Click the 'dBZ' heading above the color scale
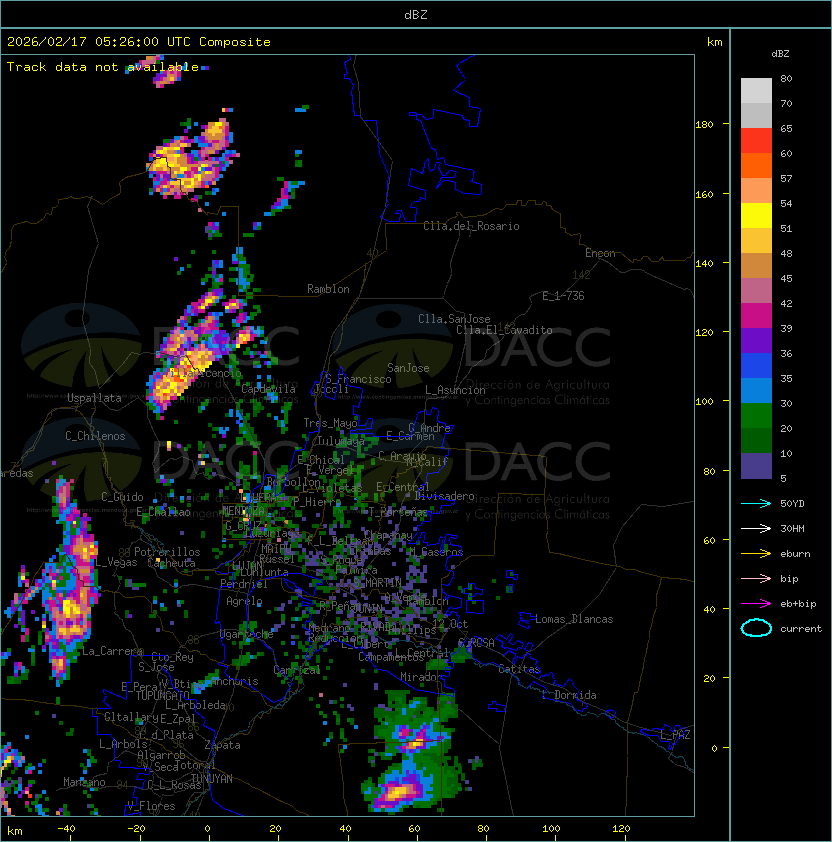832x842 pixels. coord(780,54)
